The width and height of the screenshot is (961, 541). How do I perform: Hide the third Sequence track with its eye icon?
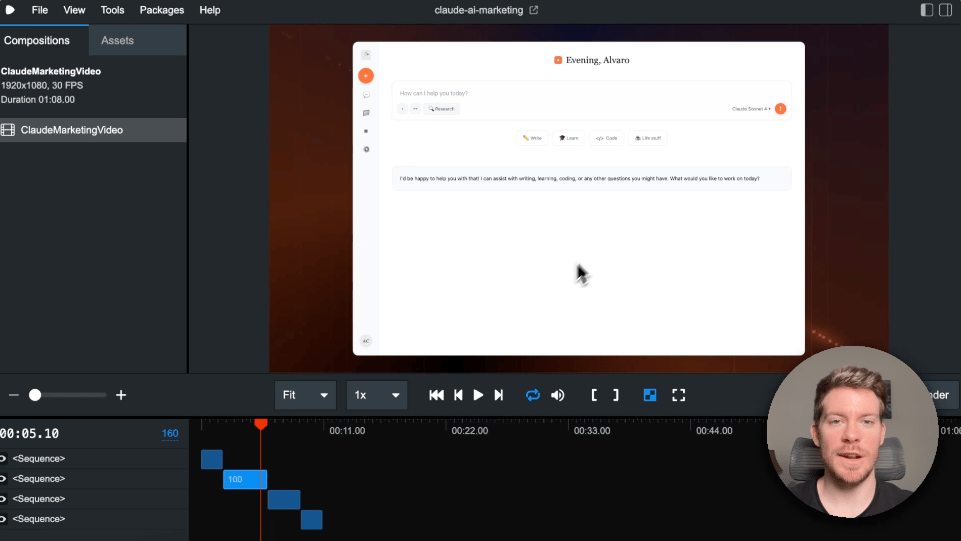point(3,499)
